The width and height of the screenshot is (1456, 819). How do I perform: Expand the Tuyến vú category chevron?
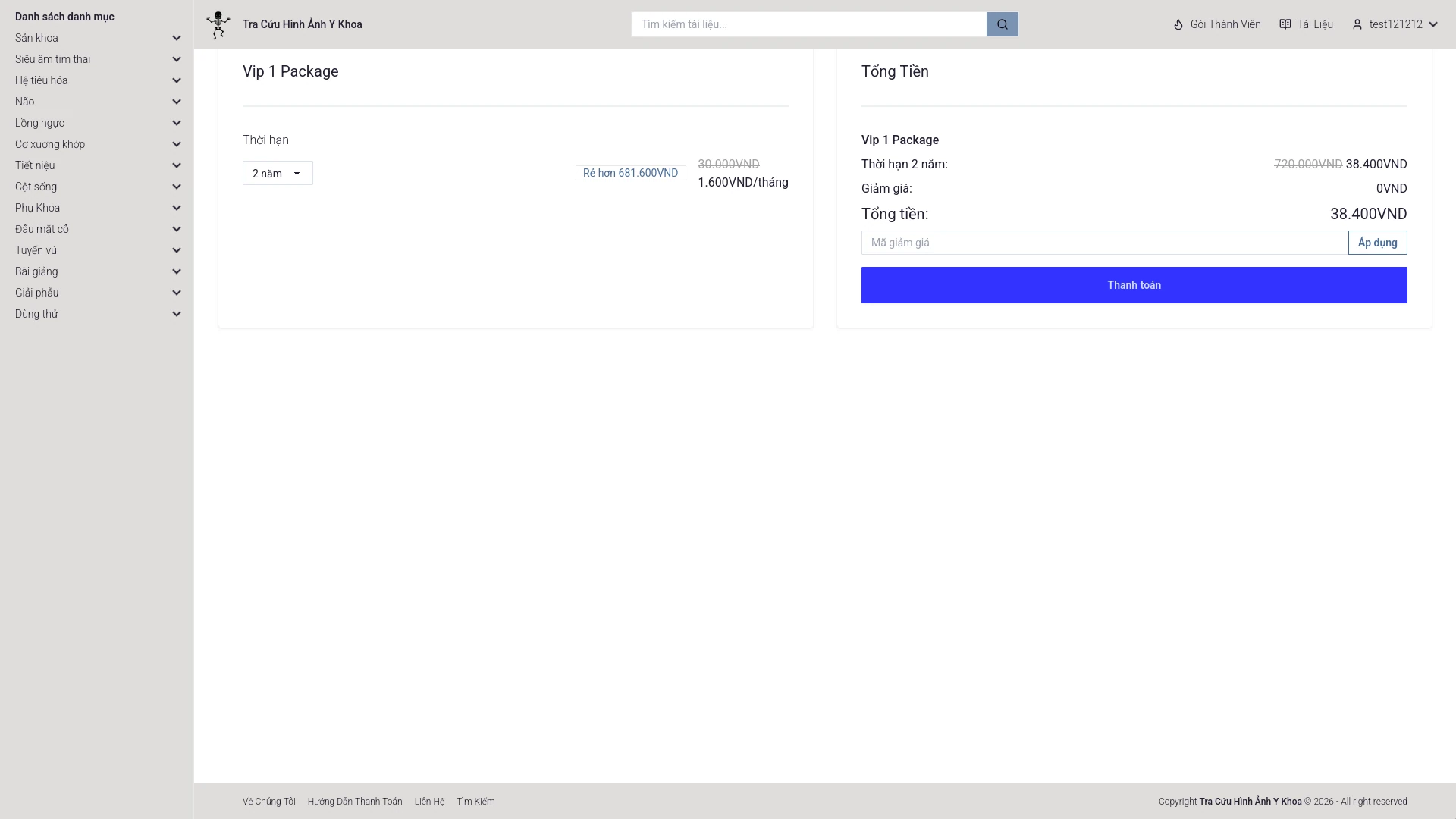pos(177,250)
